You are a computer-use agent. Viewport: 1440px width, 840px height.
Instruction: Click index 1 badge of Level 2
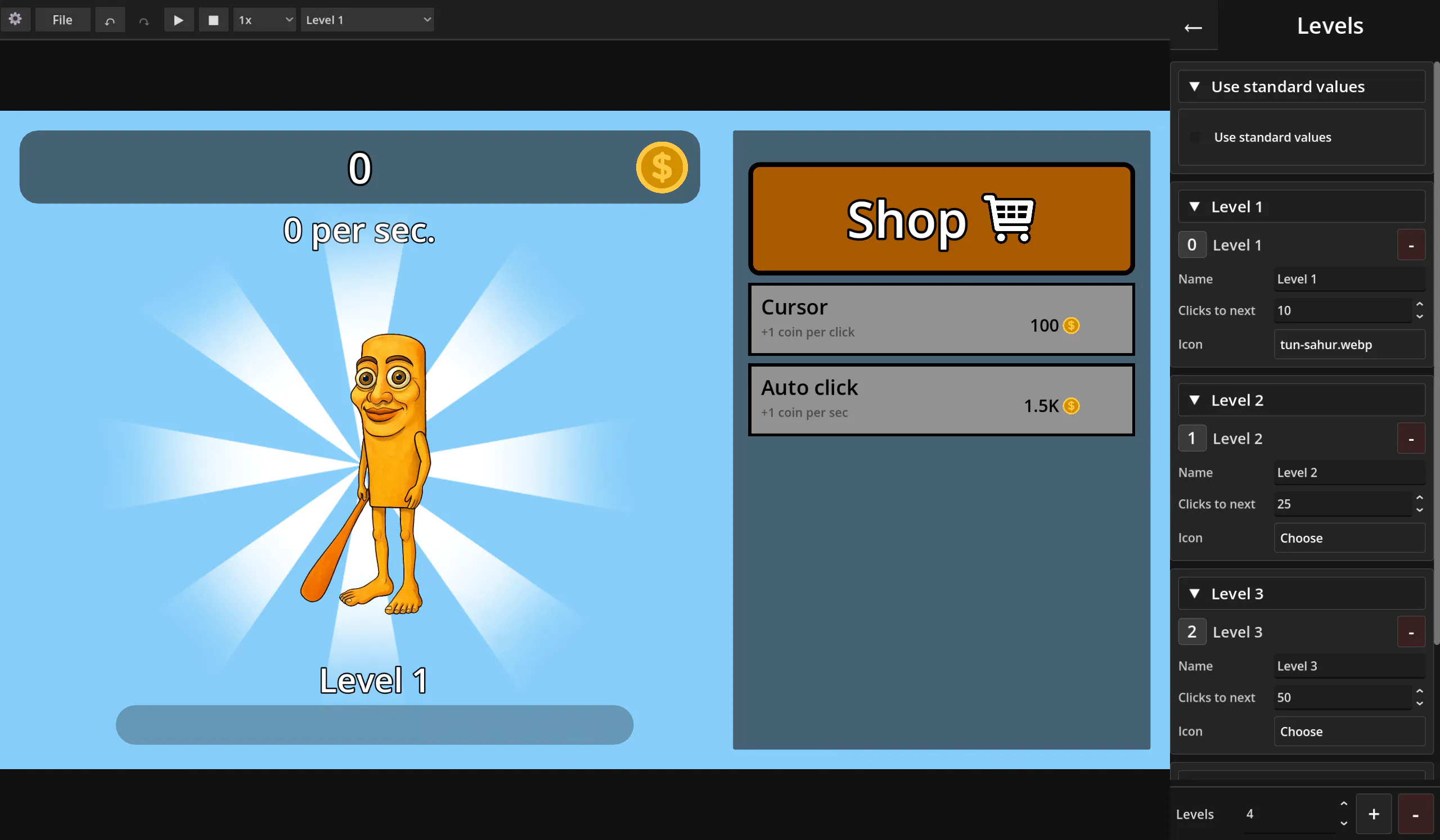pyautogui.click(x=1191, y=439)
